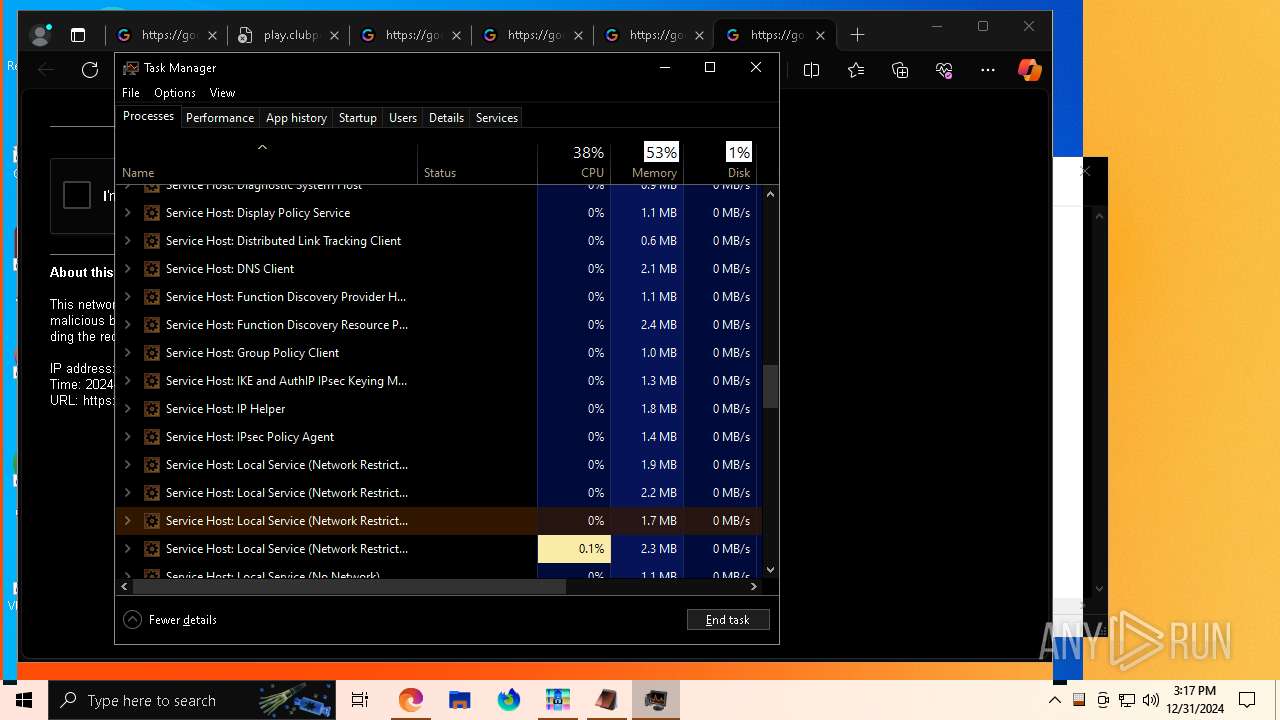The height and width of the screenshot is (720, 1280).
Task: Expand Service Host: IP Helper row
Action: [x=127, y=409]
